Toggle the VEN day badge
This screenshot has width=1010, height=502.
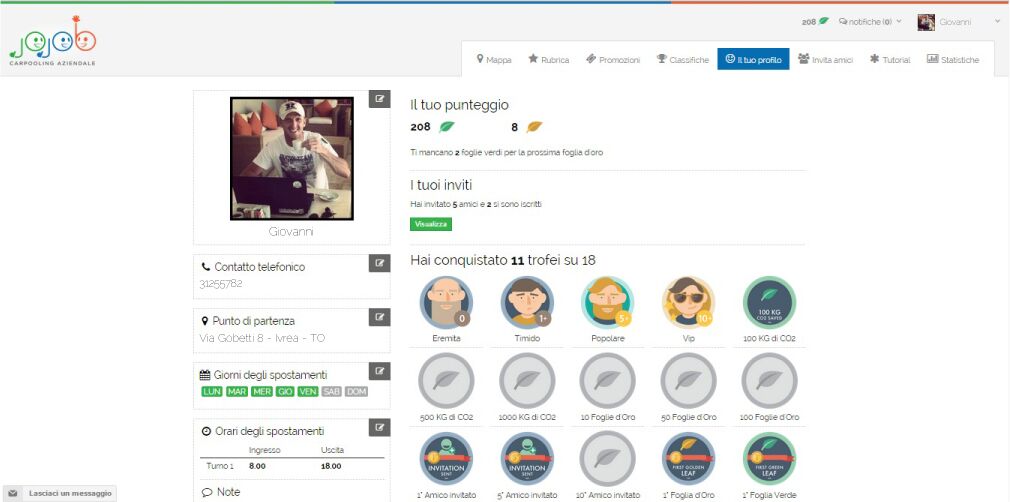(x=307, y=392)
